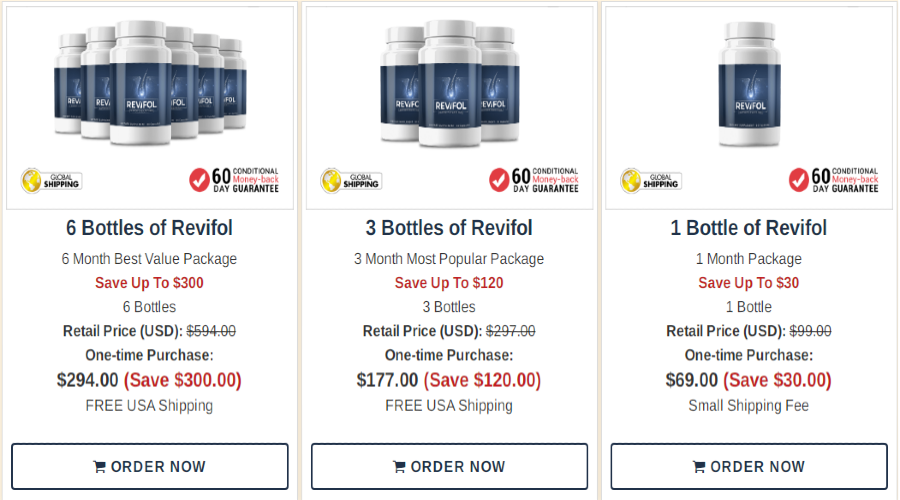Image resolution: width=900 pixels, height=500 pixels.
Task: Click Global Shipping badge on 6-bottle package
Action: click(x=52, y=181)
